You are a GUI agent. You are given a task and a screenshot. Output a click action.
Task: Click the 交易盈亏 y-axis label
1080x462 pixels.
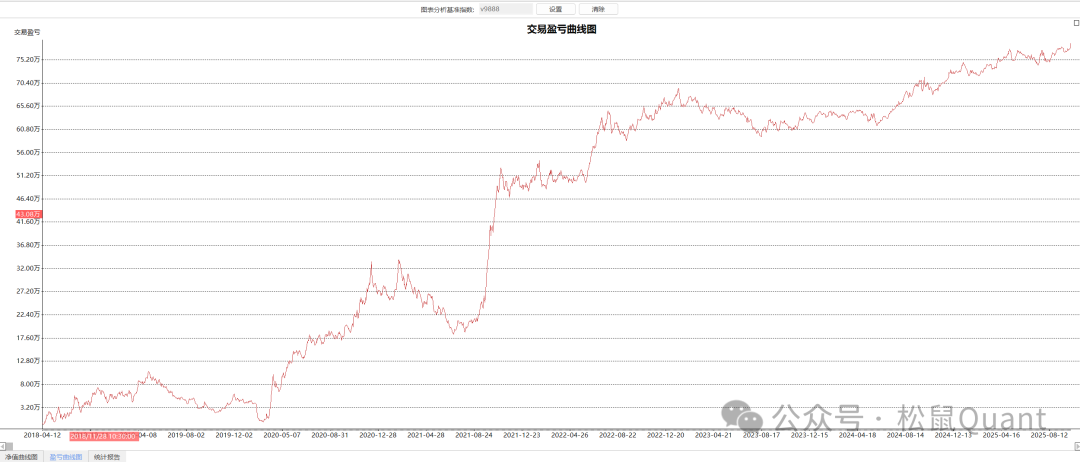coord(27,32)
